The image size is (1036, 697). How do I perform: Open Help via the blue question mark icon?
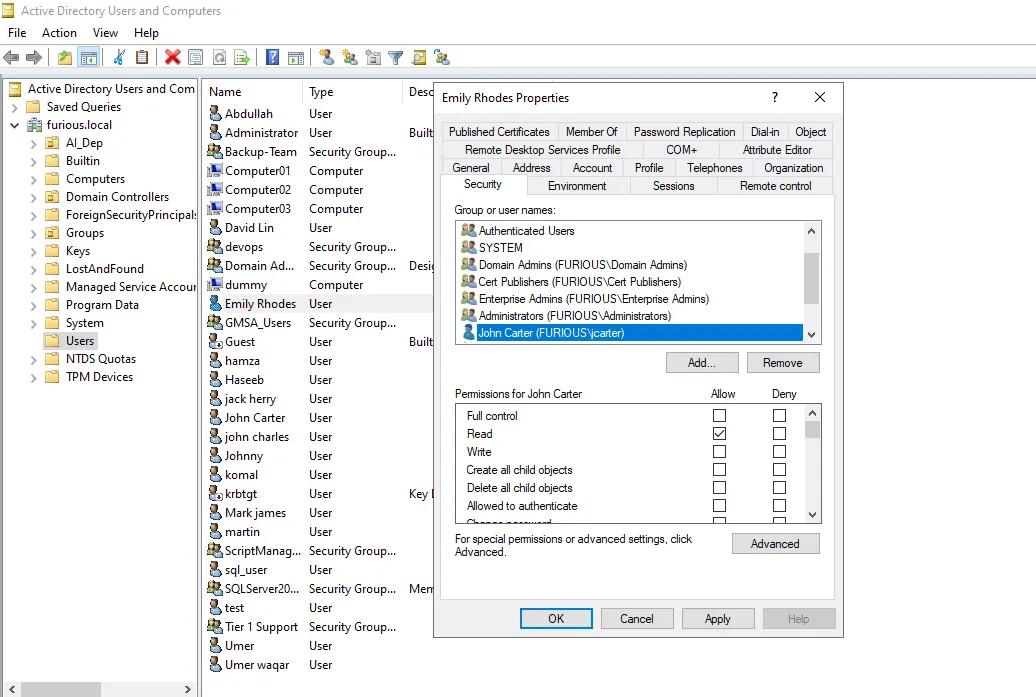click(272, 58)
